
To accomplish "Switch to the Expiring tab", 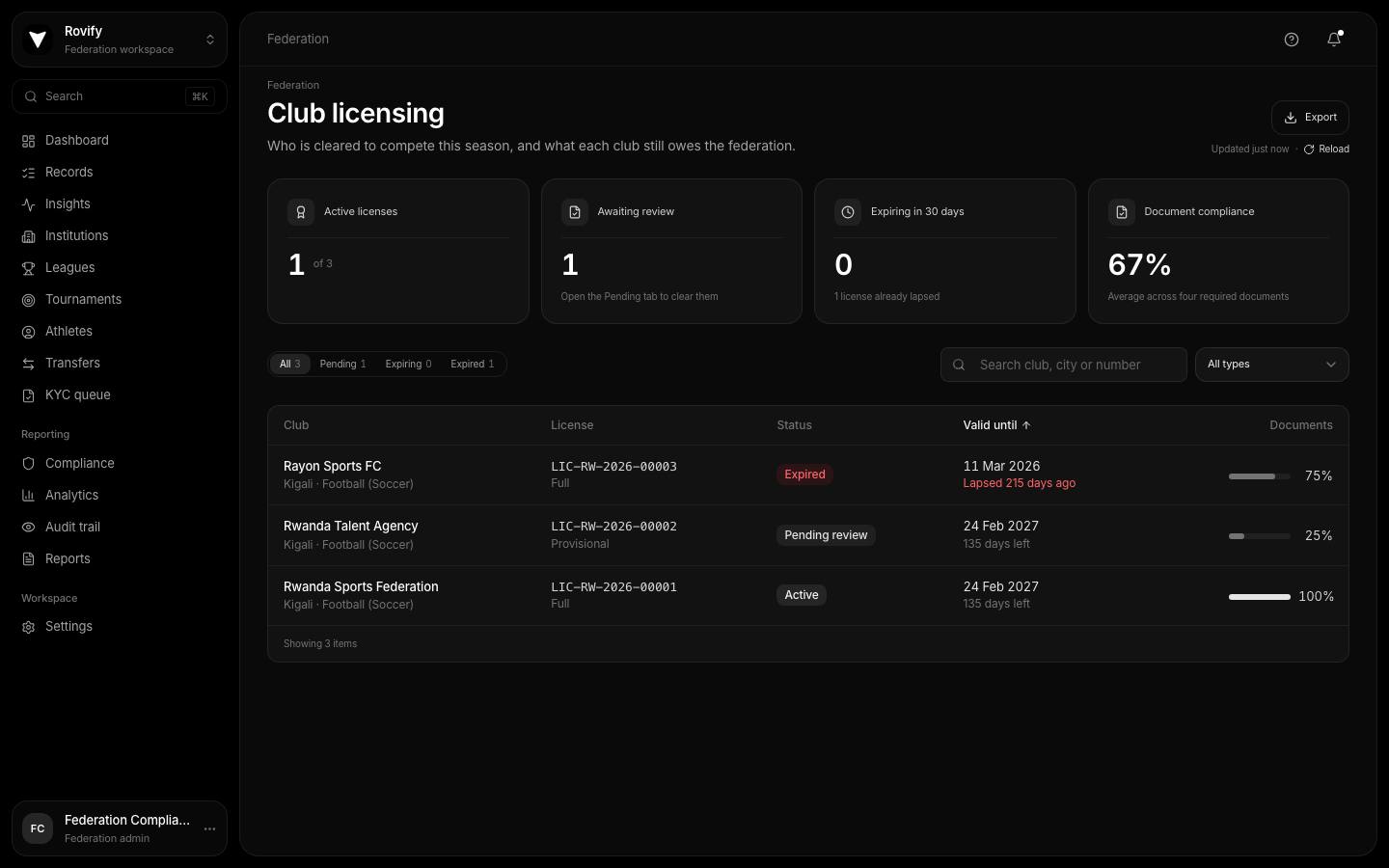I will (408, 365).
